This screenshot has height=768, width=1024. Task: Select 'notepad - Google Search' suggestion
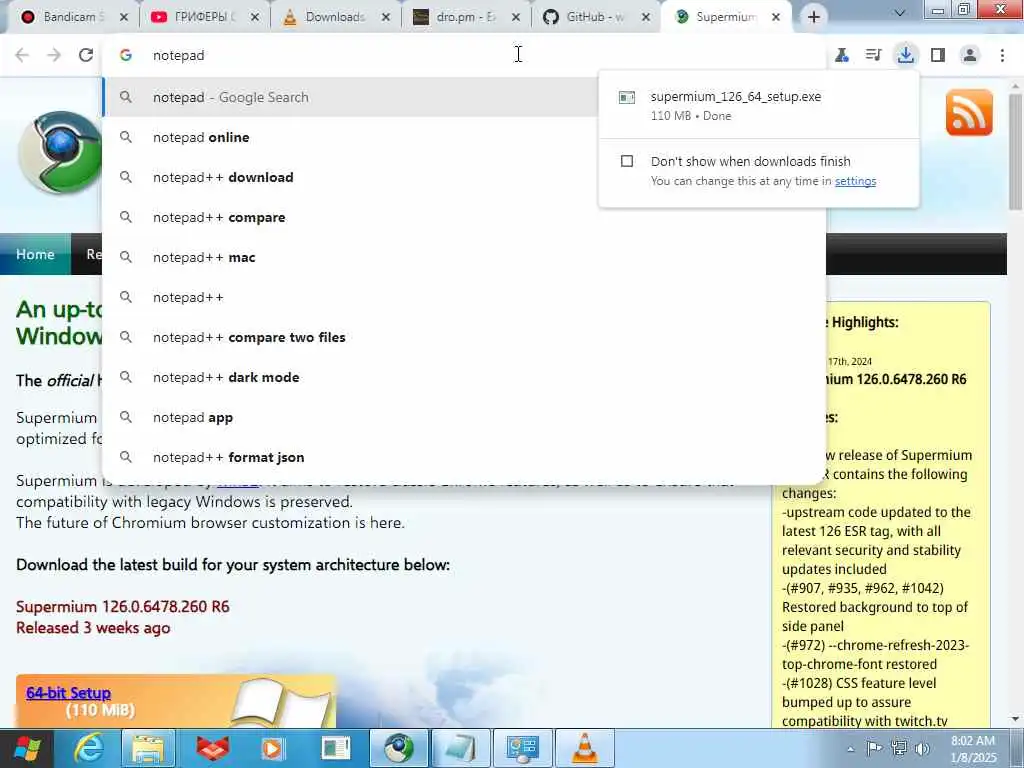click(x=351, y=97)
